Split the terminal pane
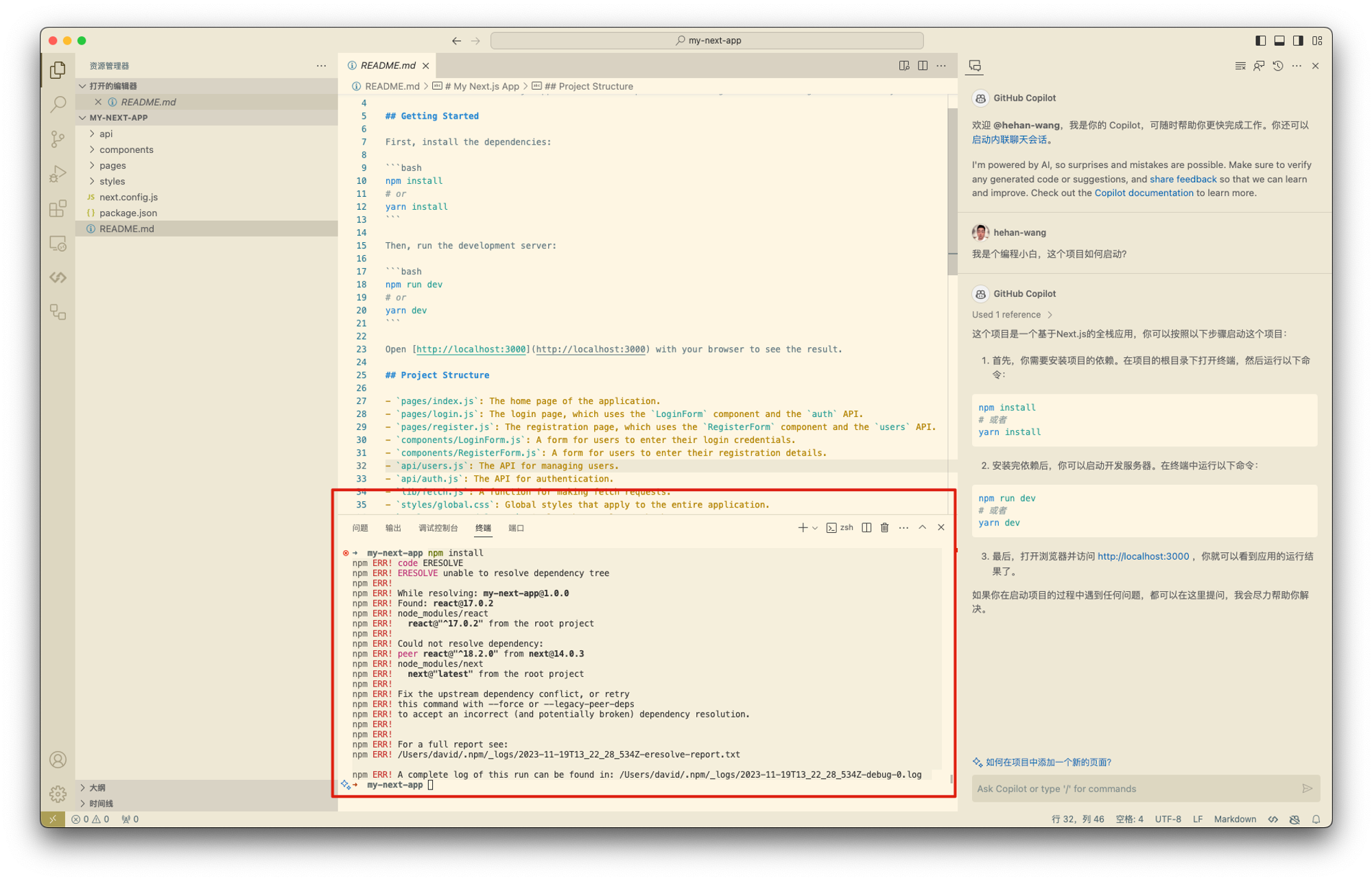Image resolution: width=1372 pixels, height=880 pixels. click(866, 527)
